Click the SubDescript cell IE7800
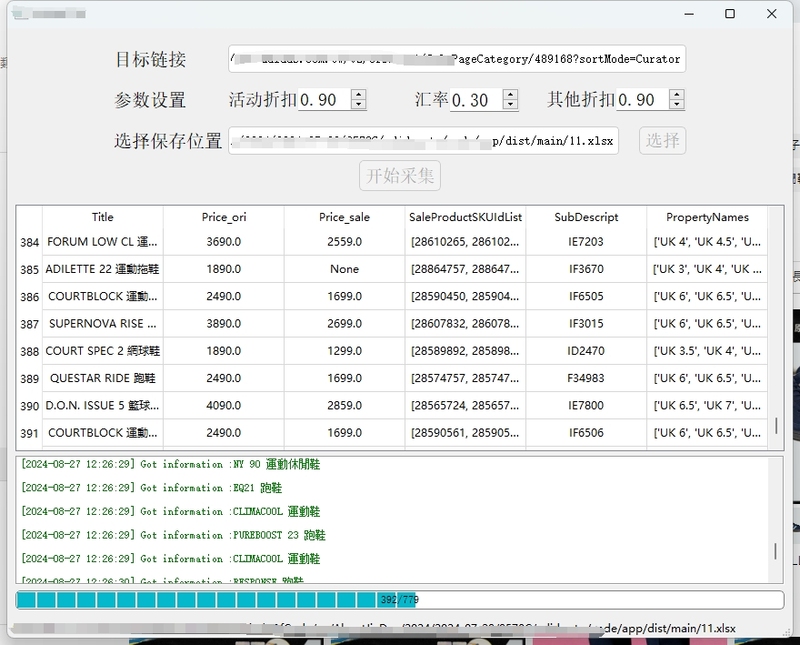Image resolution: width=800 pixels, height=645 pixels. [586, 406]
